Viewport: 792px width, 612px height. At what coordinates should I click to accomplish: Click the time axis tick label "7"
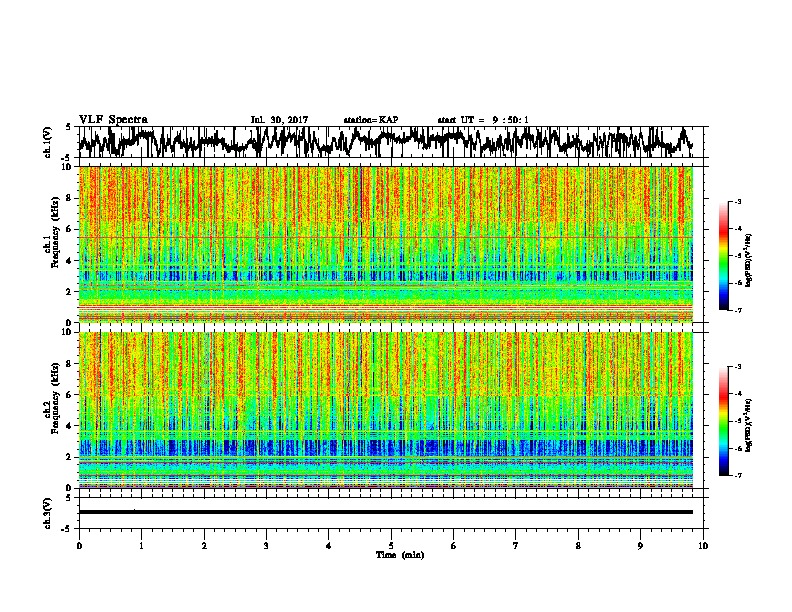(x=516, y=546)
